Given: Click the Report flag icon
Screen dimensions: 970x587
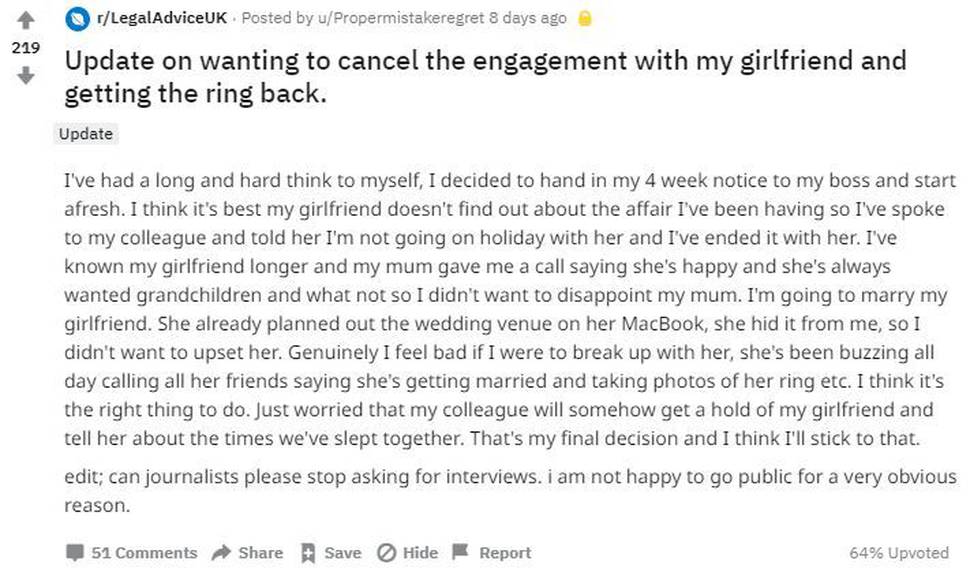Looking at the screenshot, I should click(460, 551).
